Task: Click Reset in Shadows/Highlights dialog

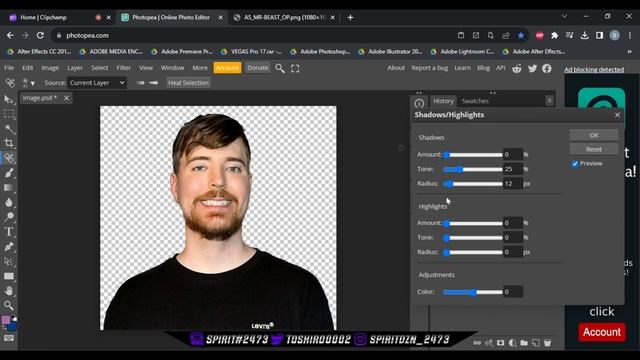Action: click(x=594, y=149)
